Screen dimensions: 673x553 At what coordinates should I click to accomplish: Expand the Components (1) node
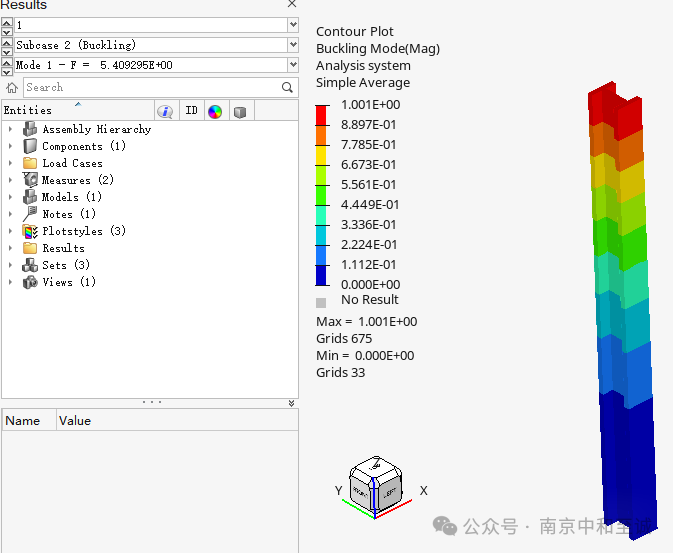10,146
